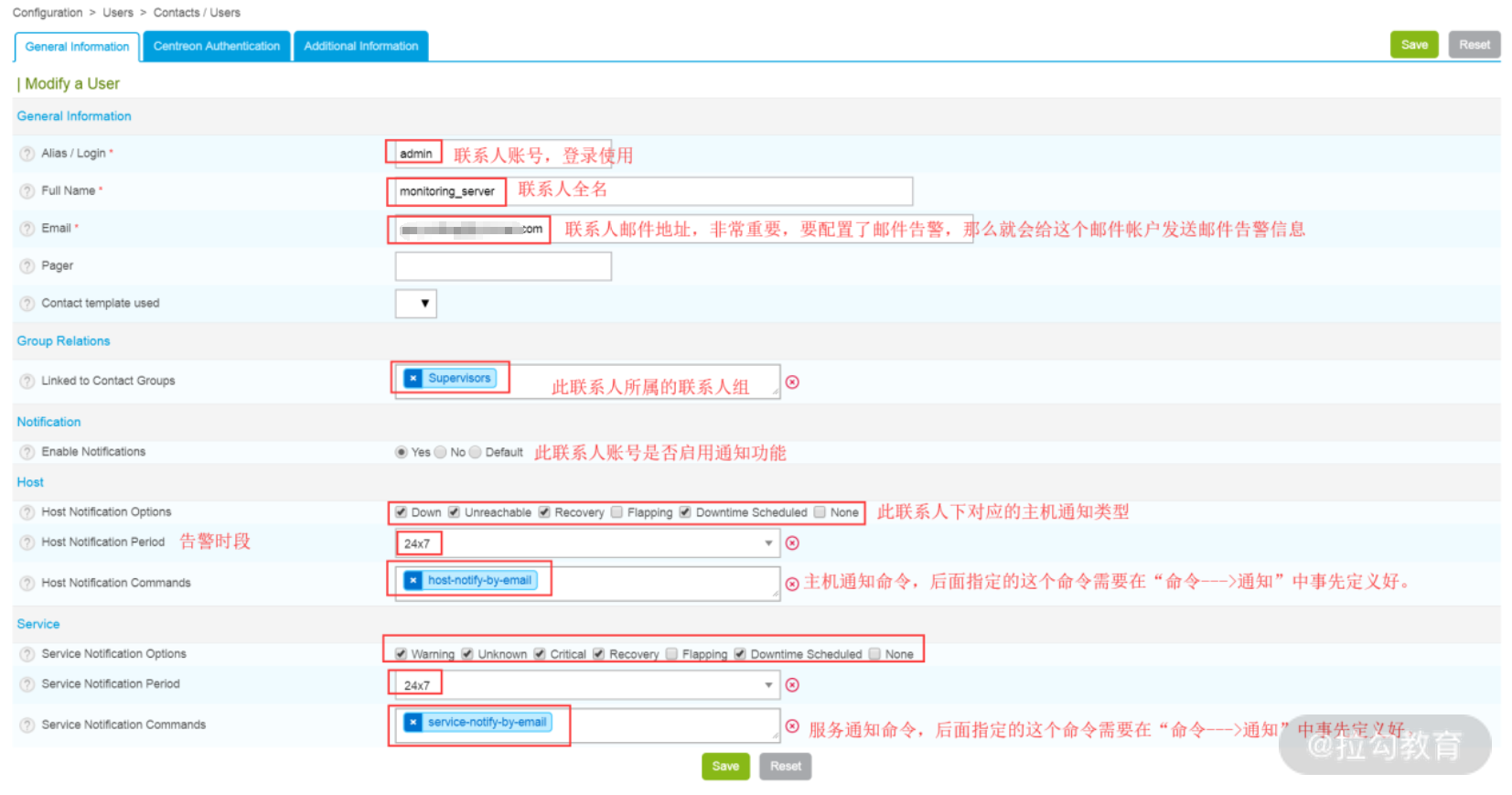Go to Contacts / Users breadcrumb

coord(197,13)
